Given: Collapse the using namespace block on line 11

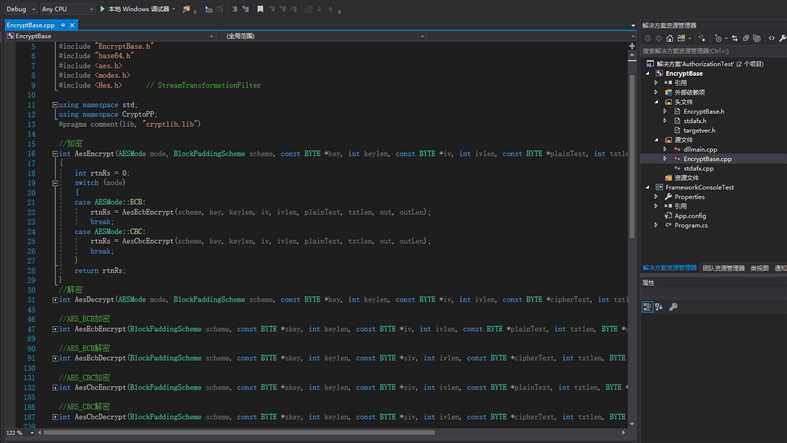Looking at the screenshot, I should click(x=55, y=105).
